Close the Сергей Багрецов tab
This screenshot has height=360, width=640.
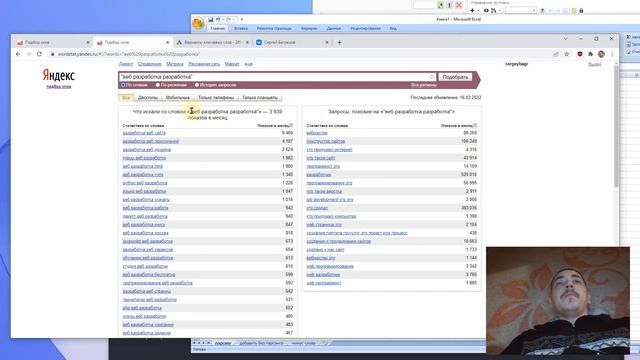pyautogui.click(x=327, y=42)
